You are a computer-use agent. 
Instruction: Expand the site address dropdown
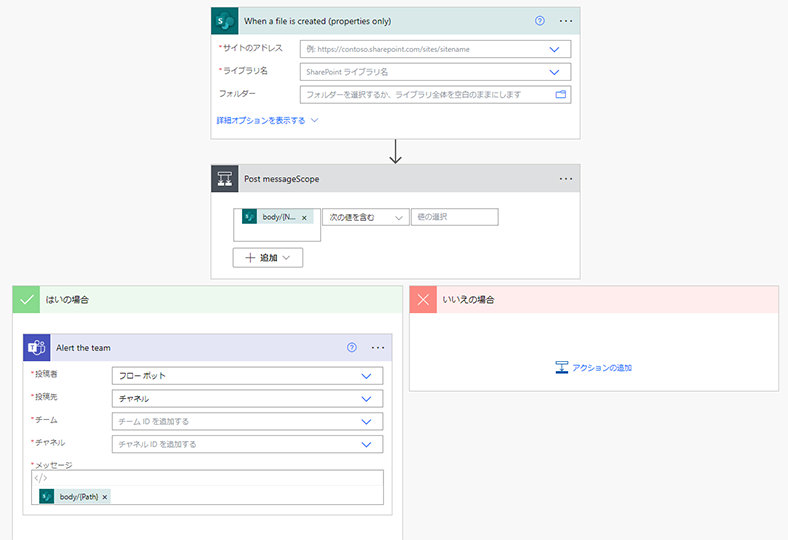coord(554,49)
